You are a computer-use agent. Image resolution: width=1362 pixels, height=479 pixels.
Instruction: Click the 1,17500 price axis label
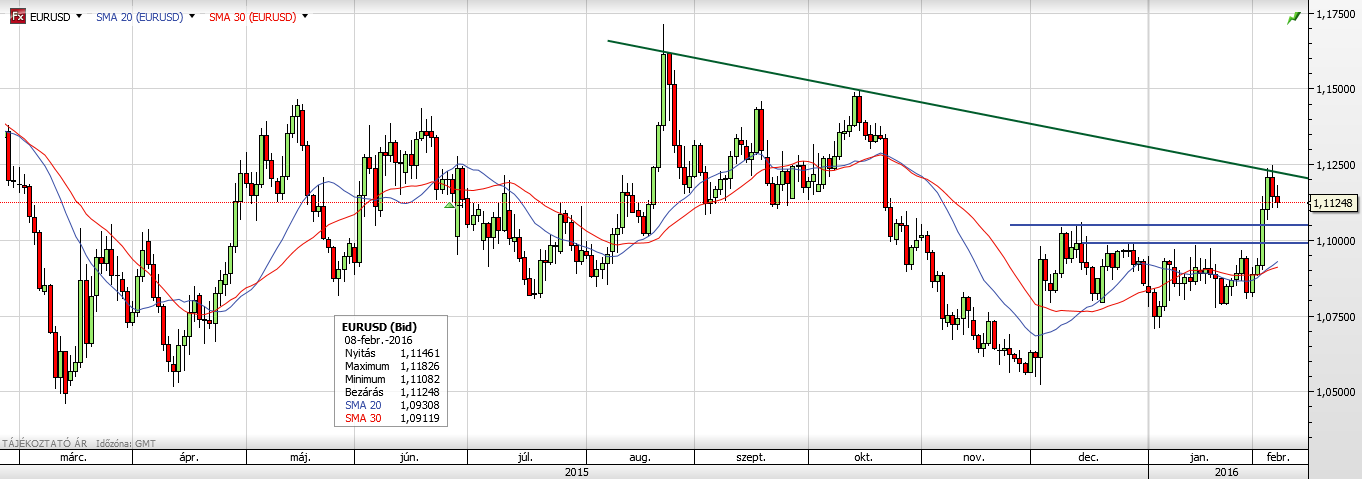point(1336,14)
